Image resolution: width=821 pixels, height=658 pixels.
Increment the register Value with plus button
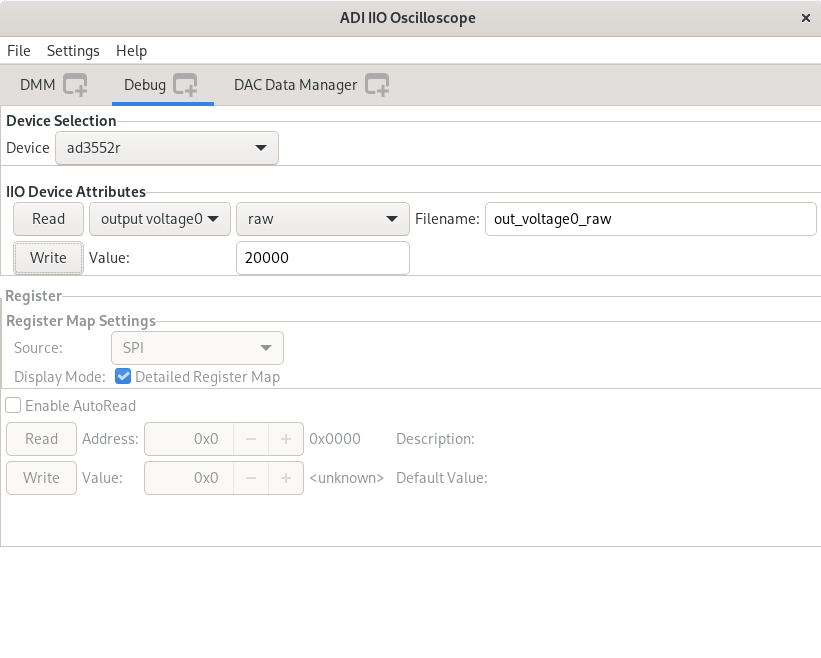pyautogui.click(x=286, y=478)
